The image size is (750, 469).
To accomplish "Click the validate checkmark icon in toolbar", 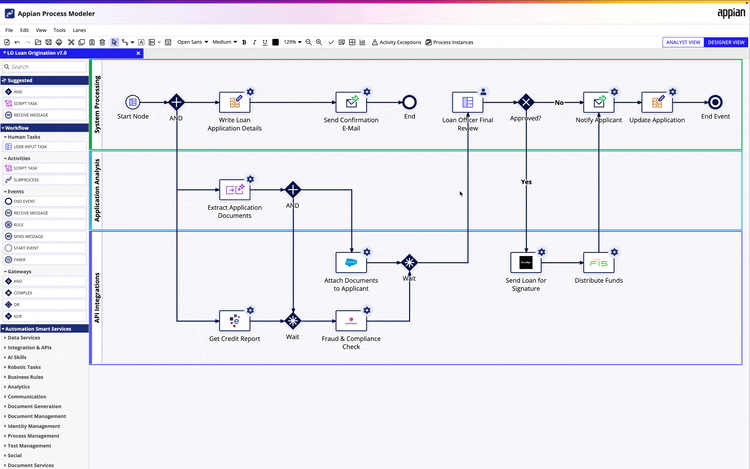I will (331, 42).
